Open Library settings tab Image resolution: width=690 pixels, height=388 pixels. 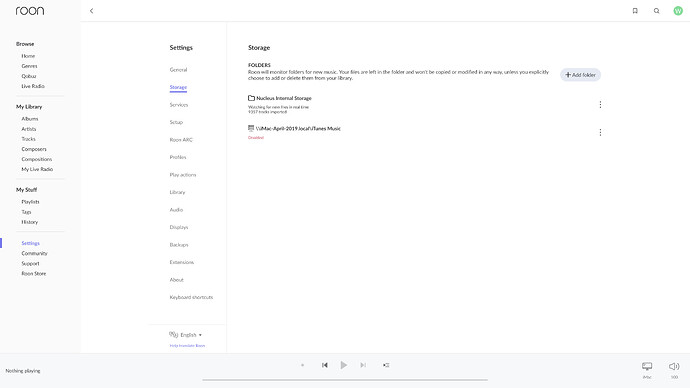pyautogui.click(x=177, y=192)
